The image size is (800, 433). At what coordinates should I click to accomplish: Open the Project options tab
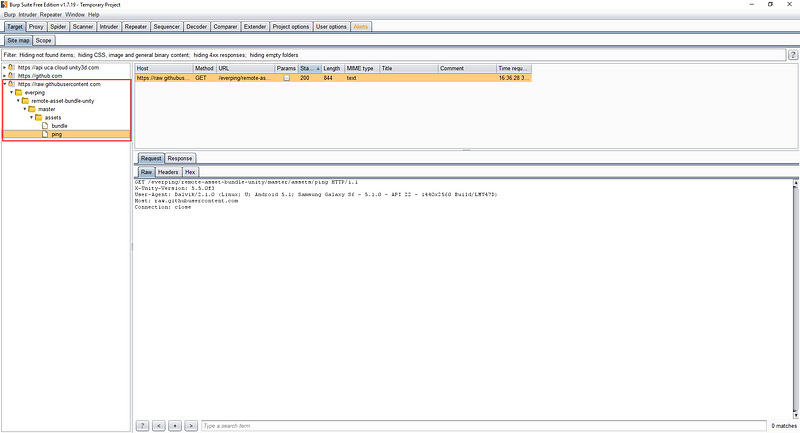point(291,27)
